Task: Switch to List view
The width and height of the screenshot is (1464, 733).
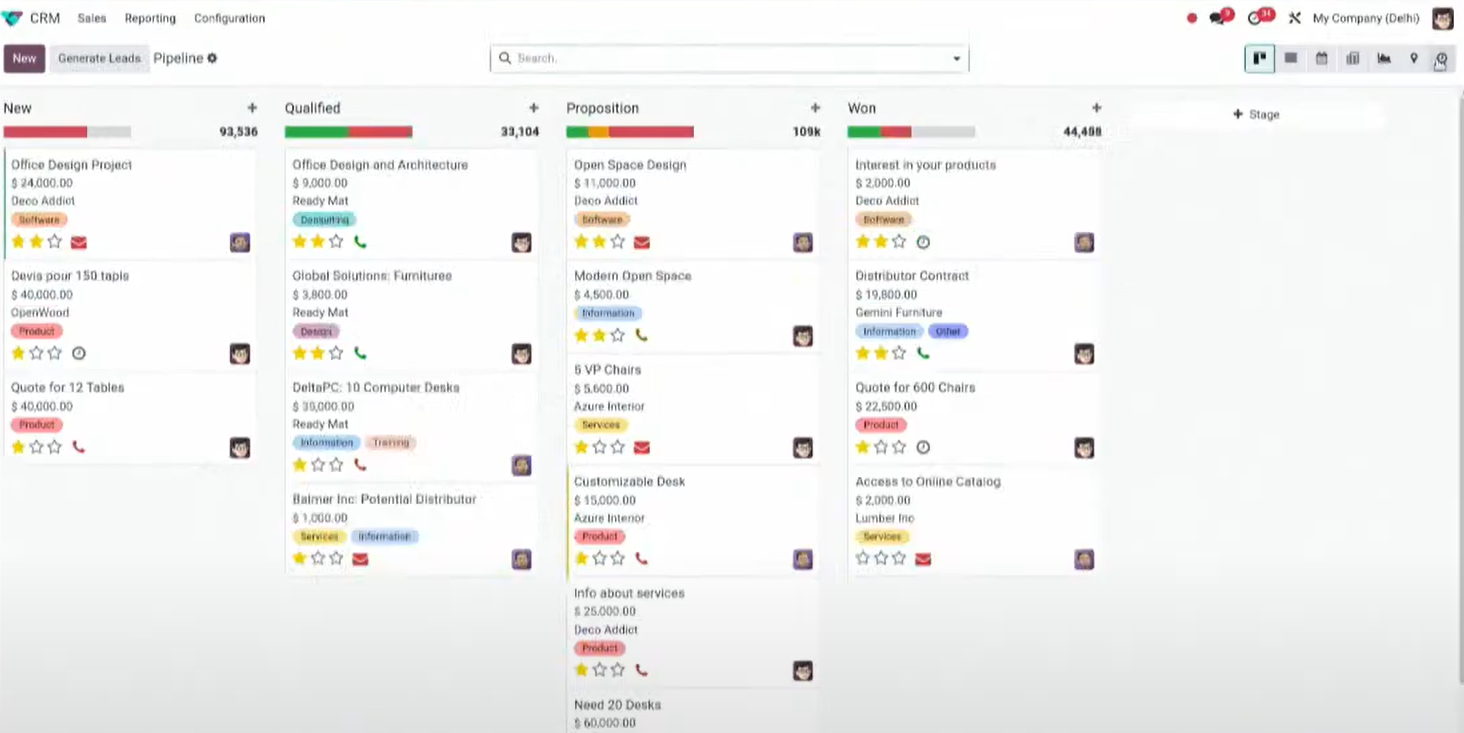Action: pos(1291,58)
